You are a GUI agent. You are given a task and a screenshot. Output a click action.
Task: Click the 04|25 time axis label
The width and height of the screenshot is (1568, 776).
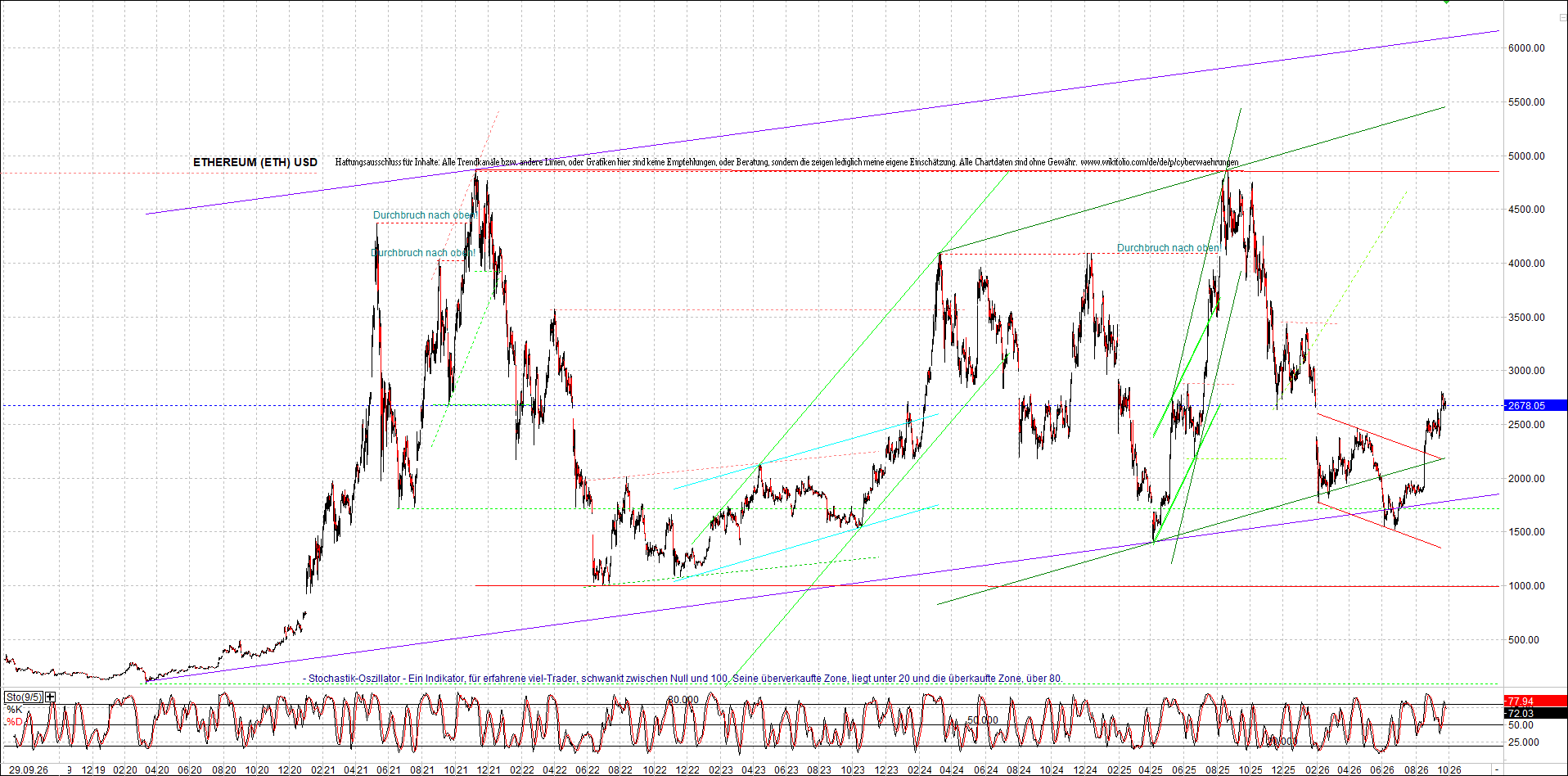coord(1151,770)
